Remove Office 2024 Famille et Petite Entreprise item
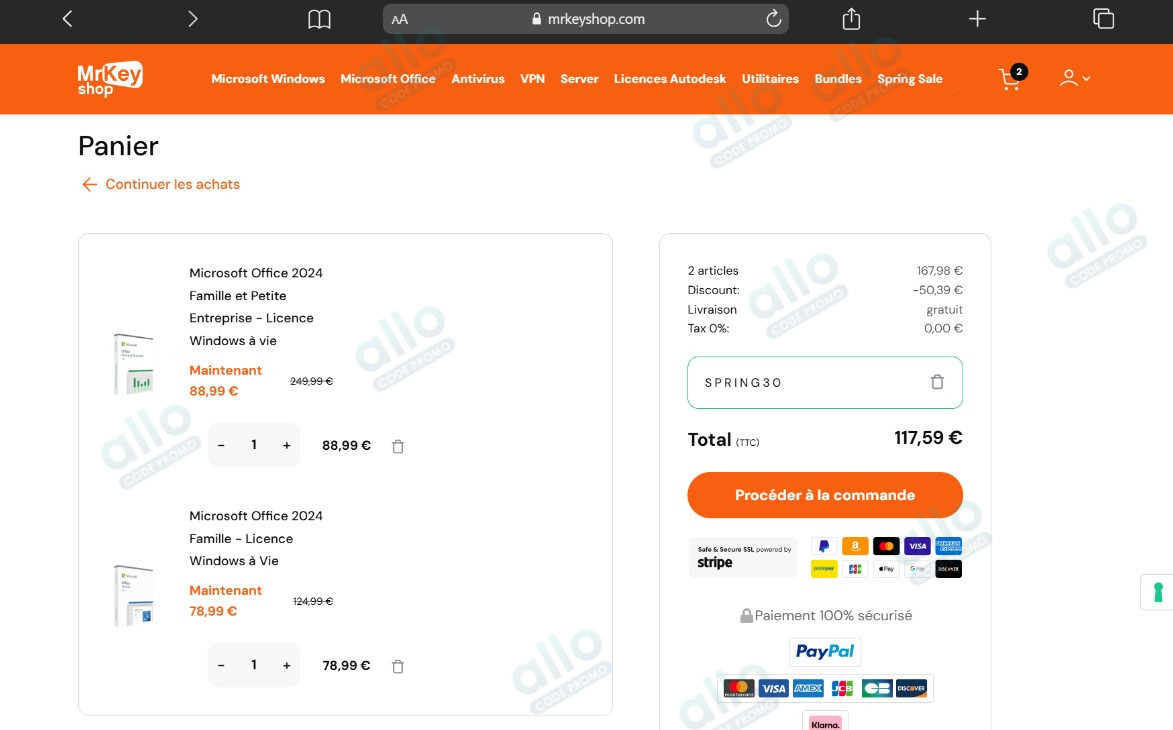Screen dimensions: 1173x730 pyautogui.click(x=397, y=446)
